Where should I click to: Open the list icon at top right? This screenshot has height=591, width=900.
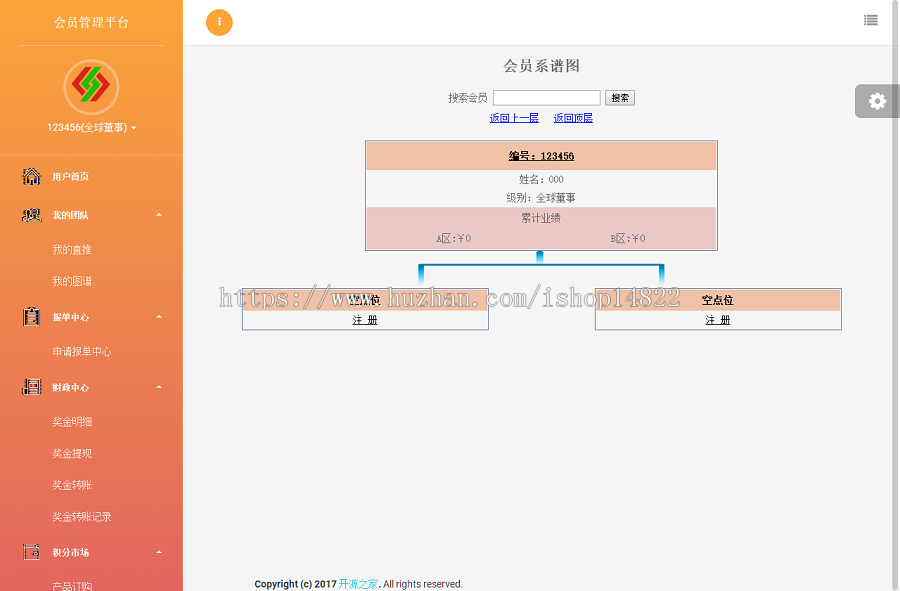click(870, 20)
